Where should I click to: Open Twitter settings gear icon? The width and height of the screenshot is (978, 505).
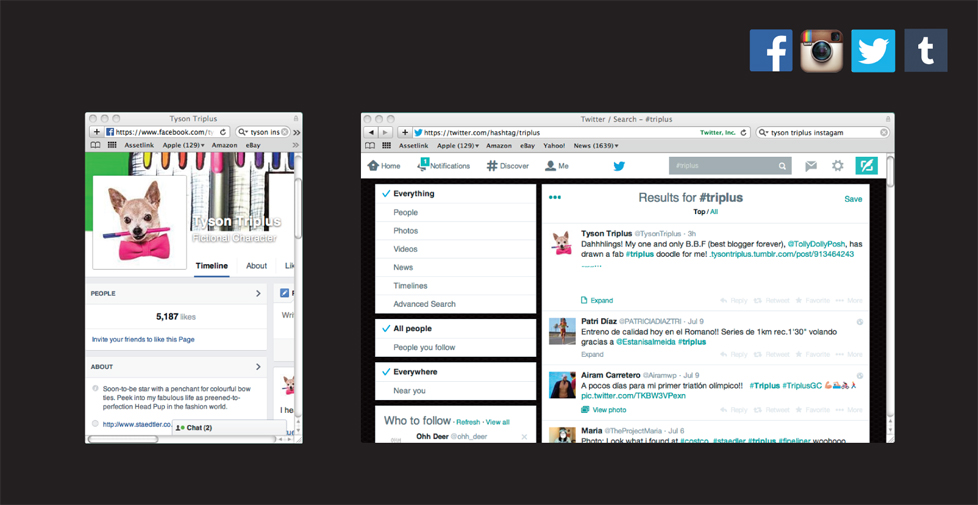838,166
